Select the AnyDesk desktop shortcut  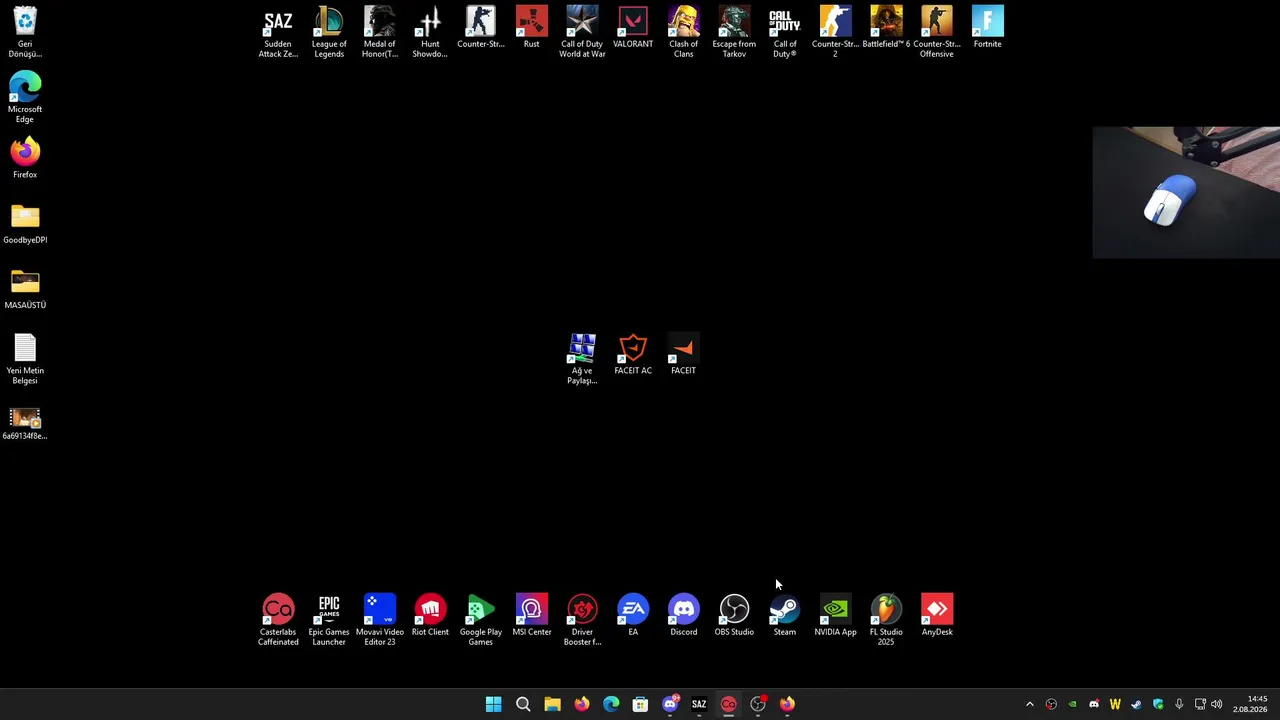click(937, 615)
